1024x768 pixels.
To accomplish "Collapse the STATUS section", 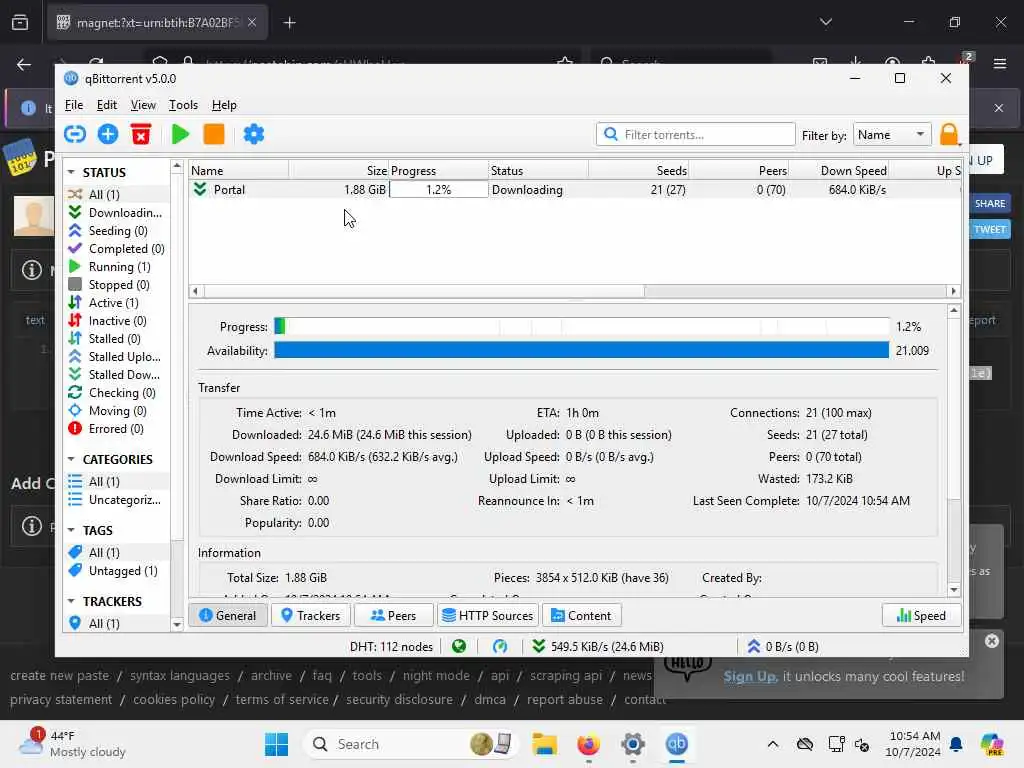I will 71,172.
